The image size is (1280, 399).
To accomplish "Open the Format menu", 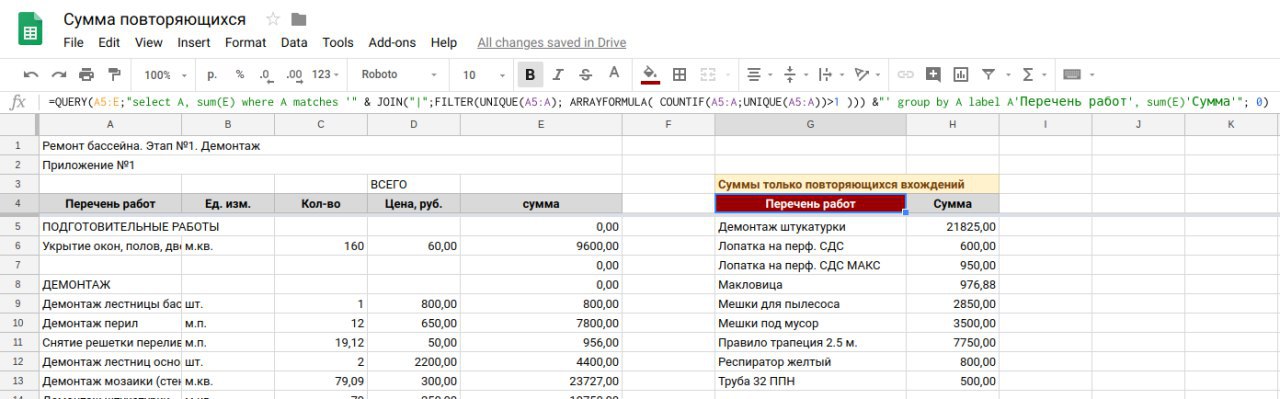I will (x=246, y=43).
